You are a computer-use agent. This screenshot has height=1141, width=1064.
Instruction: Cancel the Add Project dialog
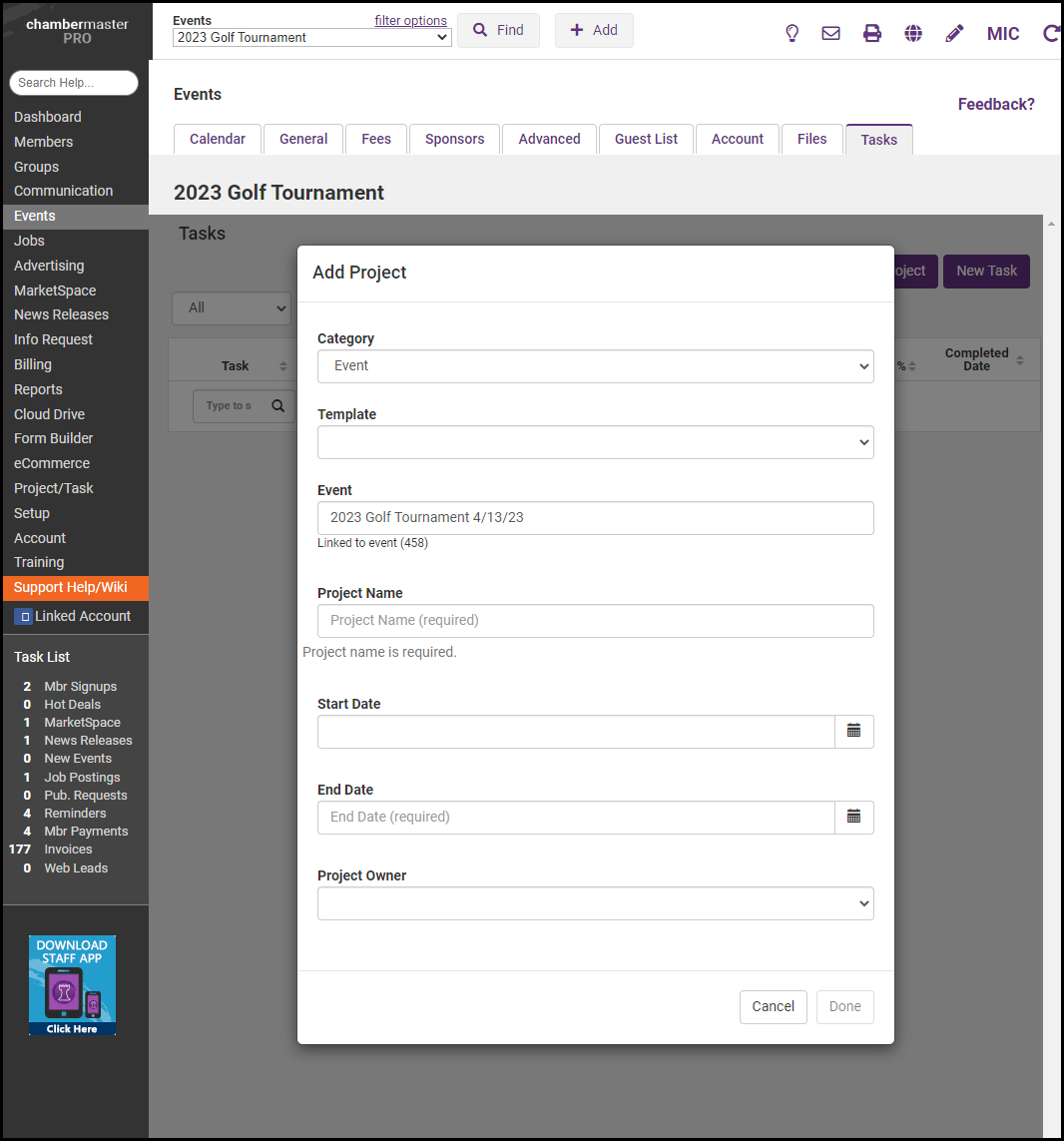coord(773,1006)
